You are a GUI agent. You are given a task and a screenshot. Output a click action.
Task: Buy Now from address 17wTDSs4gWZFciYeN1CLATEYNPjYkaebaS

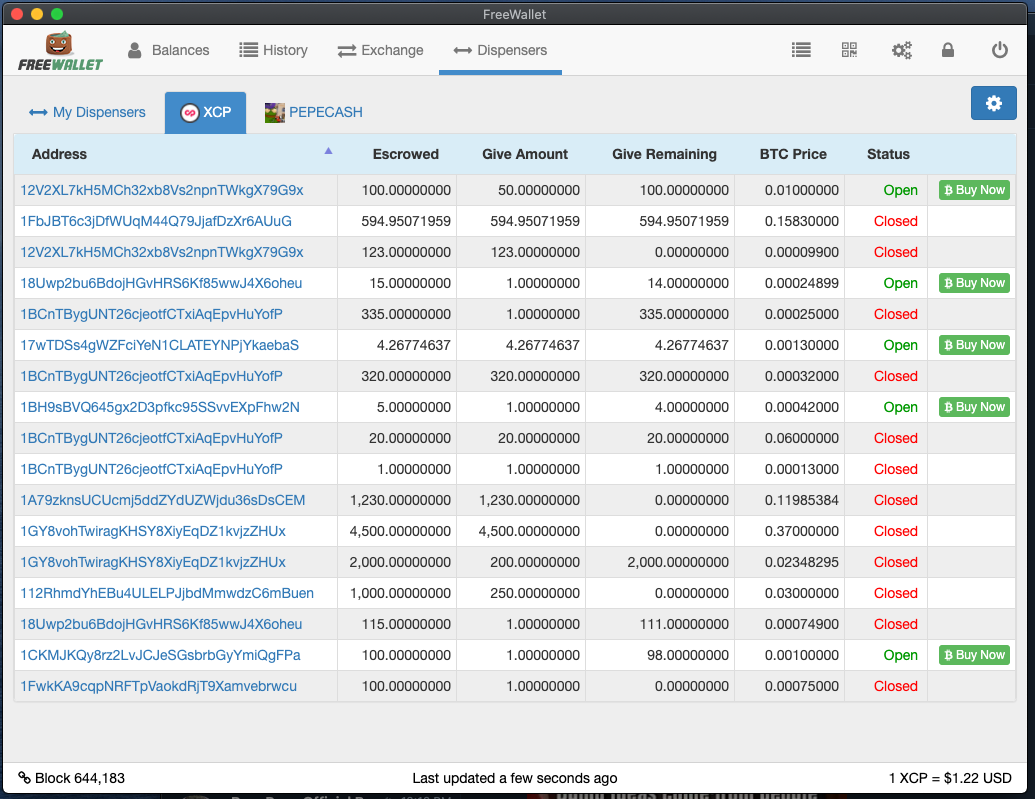974,345
